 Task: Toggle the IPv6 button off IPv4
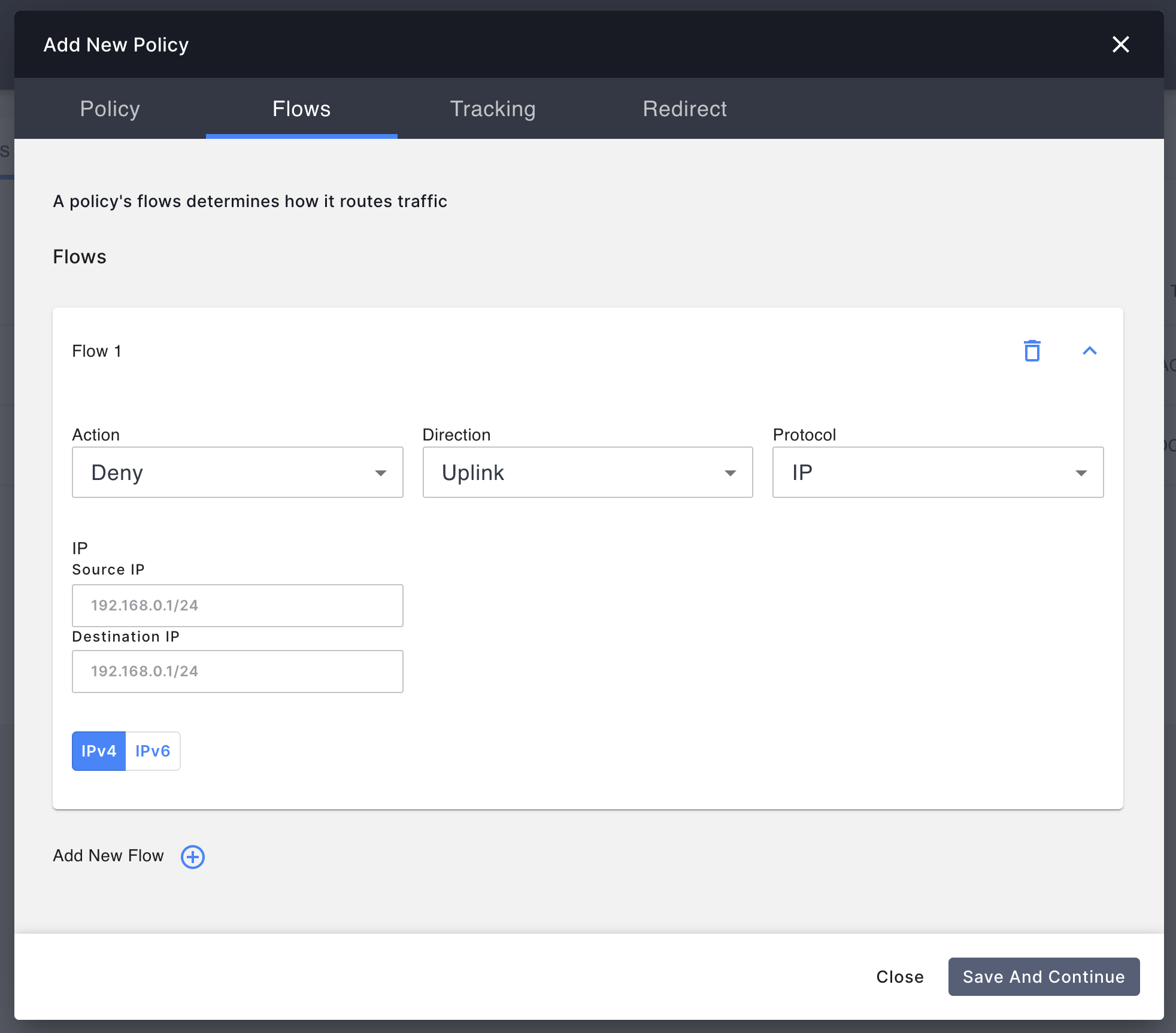point(153,751)
